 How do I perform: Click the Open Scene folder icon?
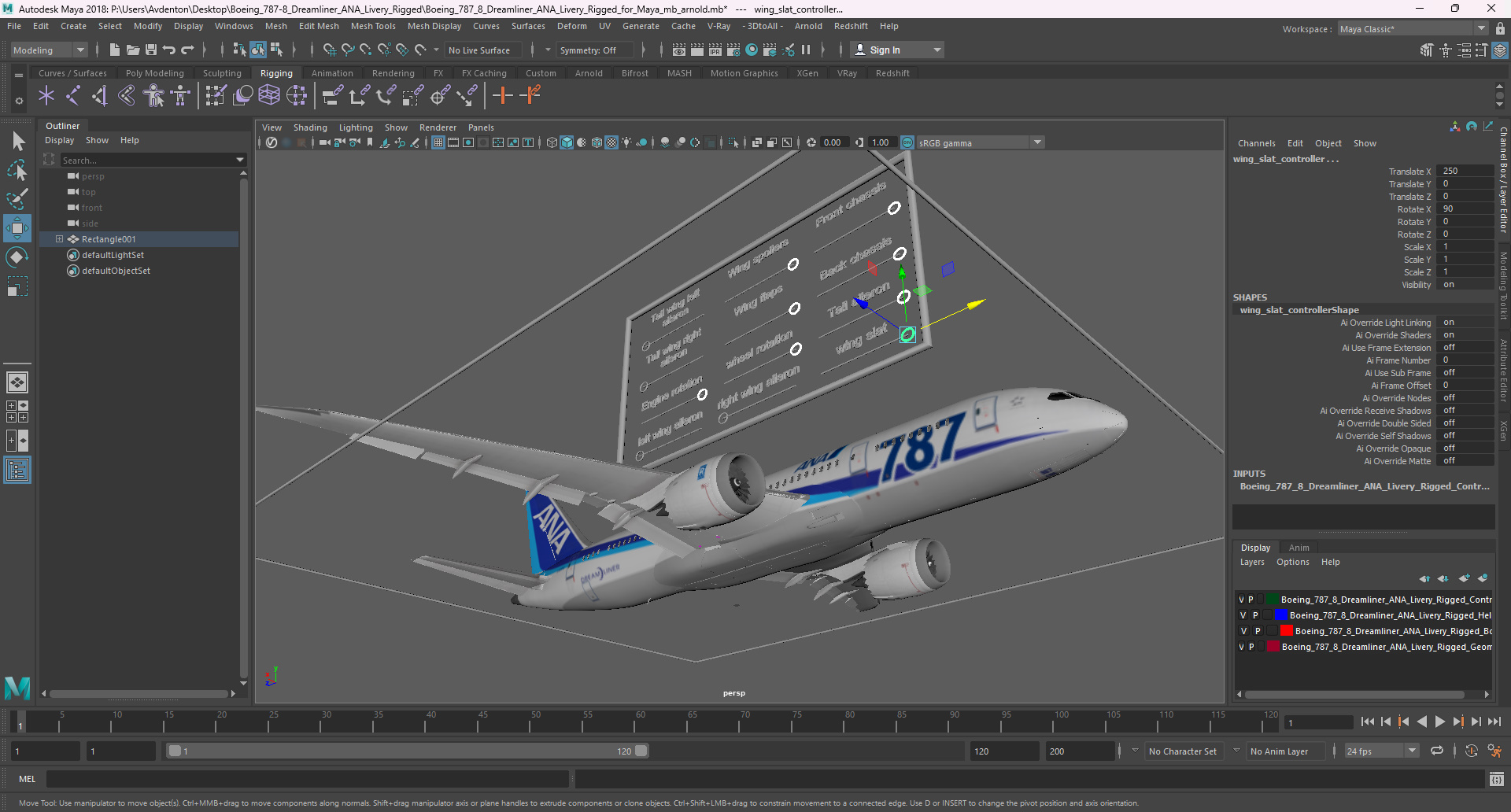[x=133, y=50]
